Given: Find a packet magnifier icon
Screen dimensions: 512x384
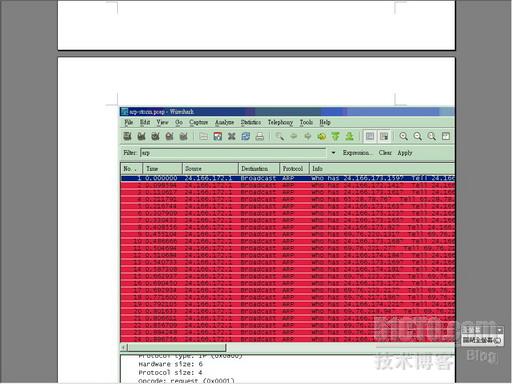Looking at the screenshot, I should pyautogui.click(x=280, y=136).
